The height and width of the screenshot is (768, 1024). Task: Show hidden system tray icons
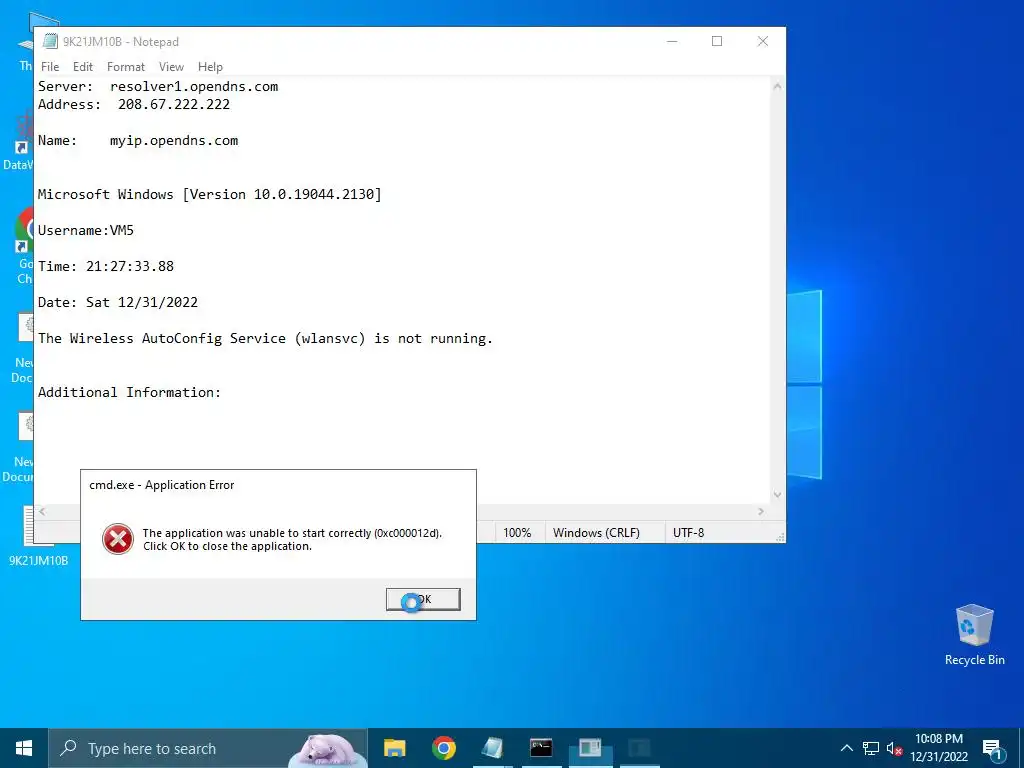coord(846,748)
